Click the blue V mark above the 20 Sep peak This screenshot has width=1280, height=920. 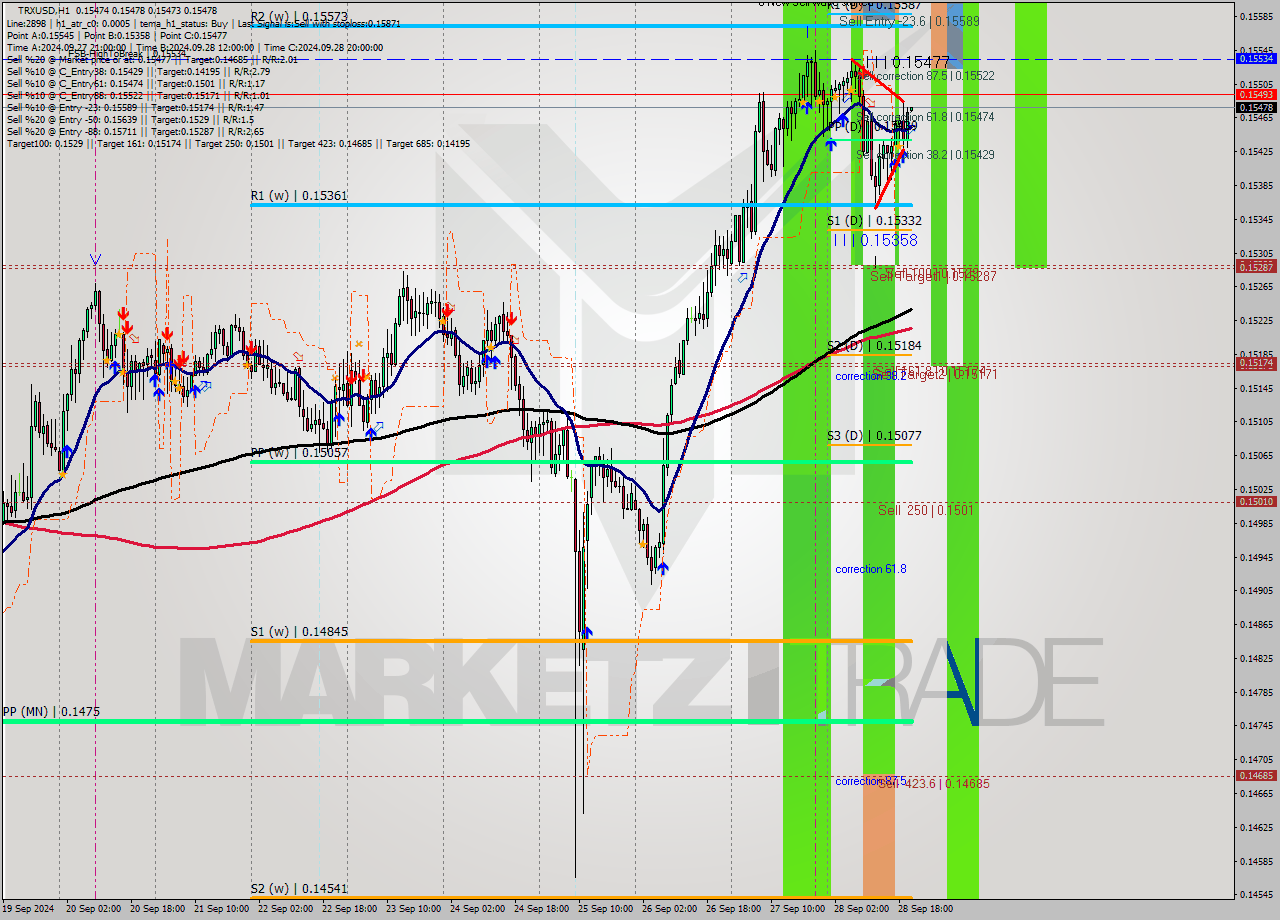coord(95,259)
